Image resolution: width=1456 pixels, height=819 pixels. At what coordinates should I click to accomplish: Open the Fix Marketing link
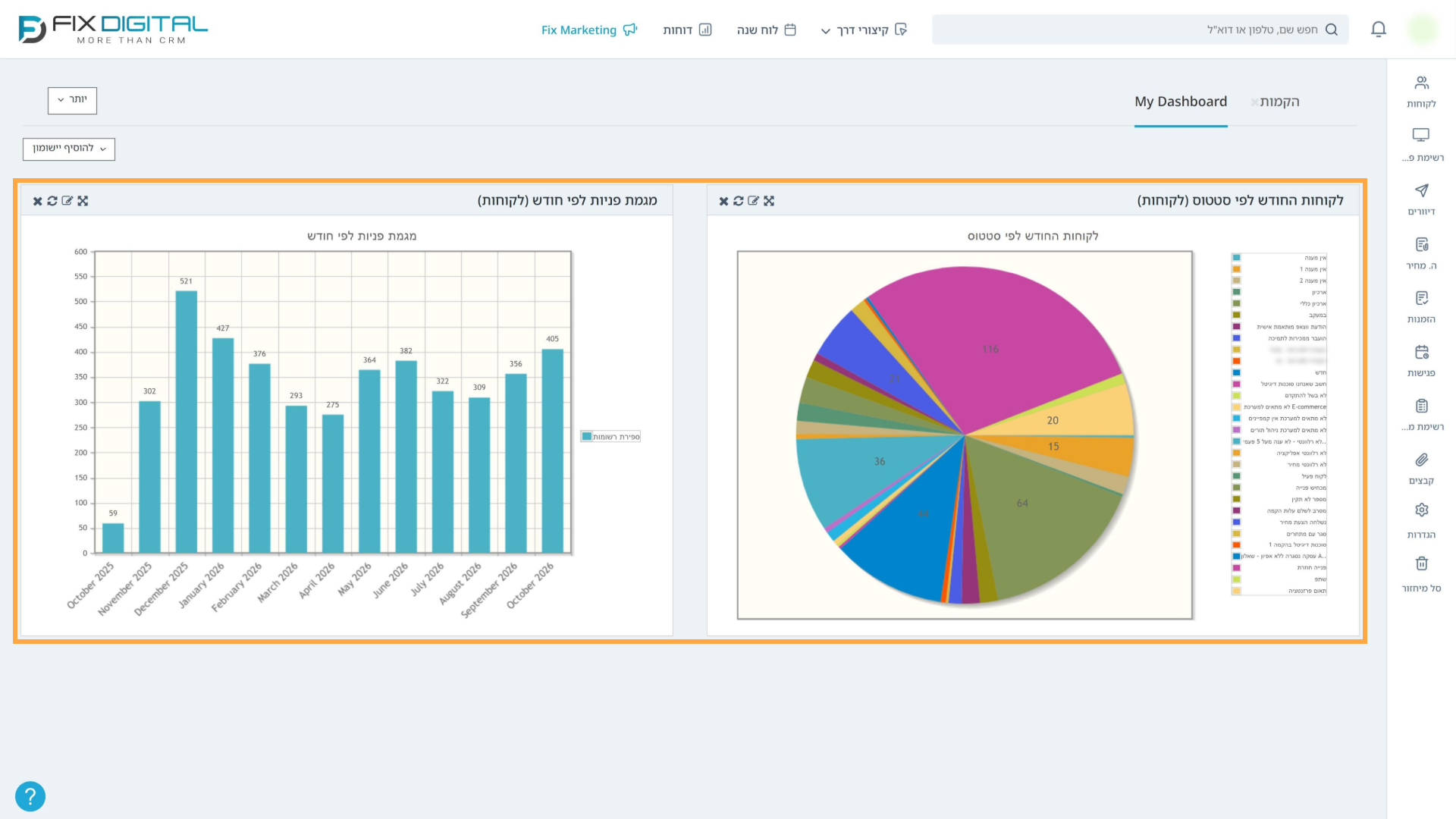[x=589, y=30]
